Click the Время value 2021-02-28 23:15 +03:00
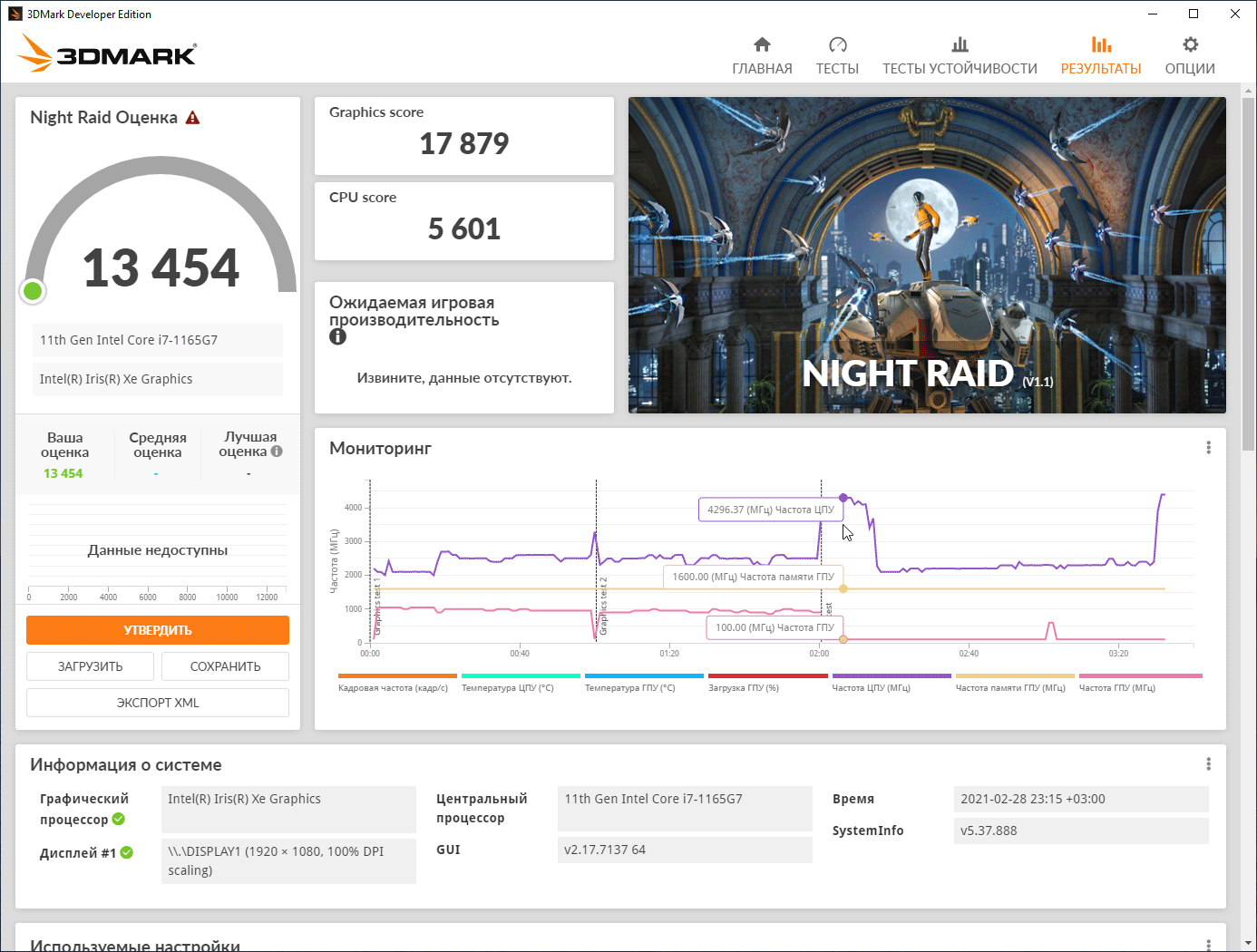 tap(1081, 799)
